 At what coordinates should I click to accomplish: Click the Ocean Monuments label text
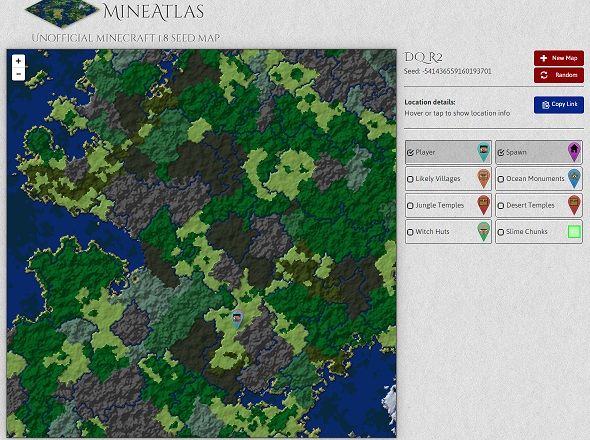[x=535, y=179]
